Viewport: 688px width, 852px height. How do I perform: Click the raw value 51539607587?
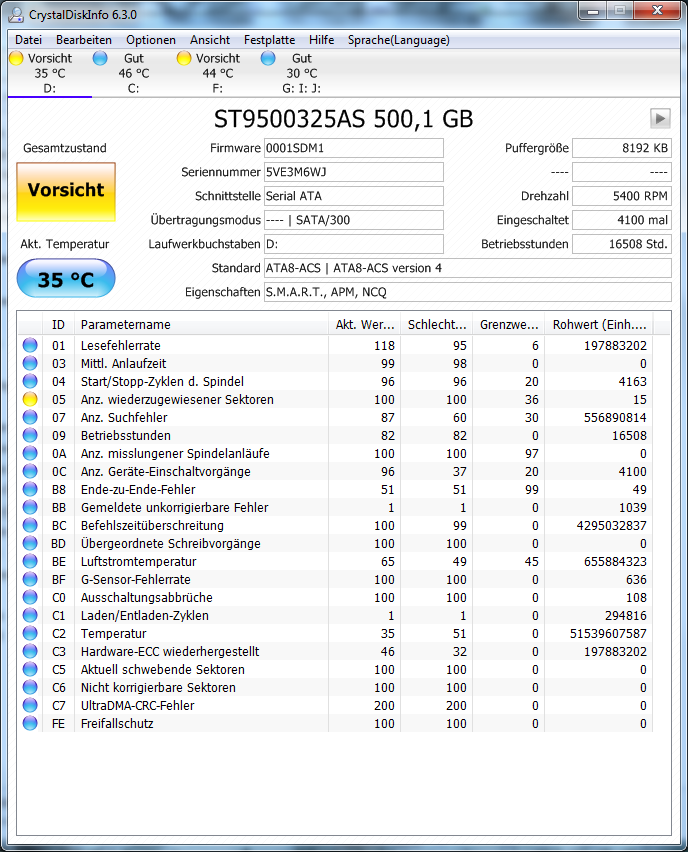608,634
